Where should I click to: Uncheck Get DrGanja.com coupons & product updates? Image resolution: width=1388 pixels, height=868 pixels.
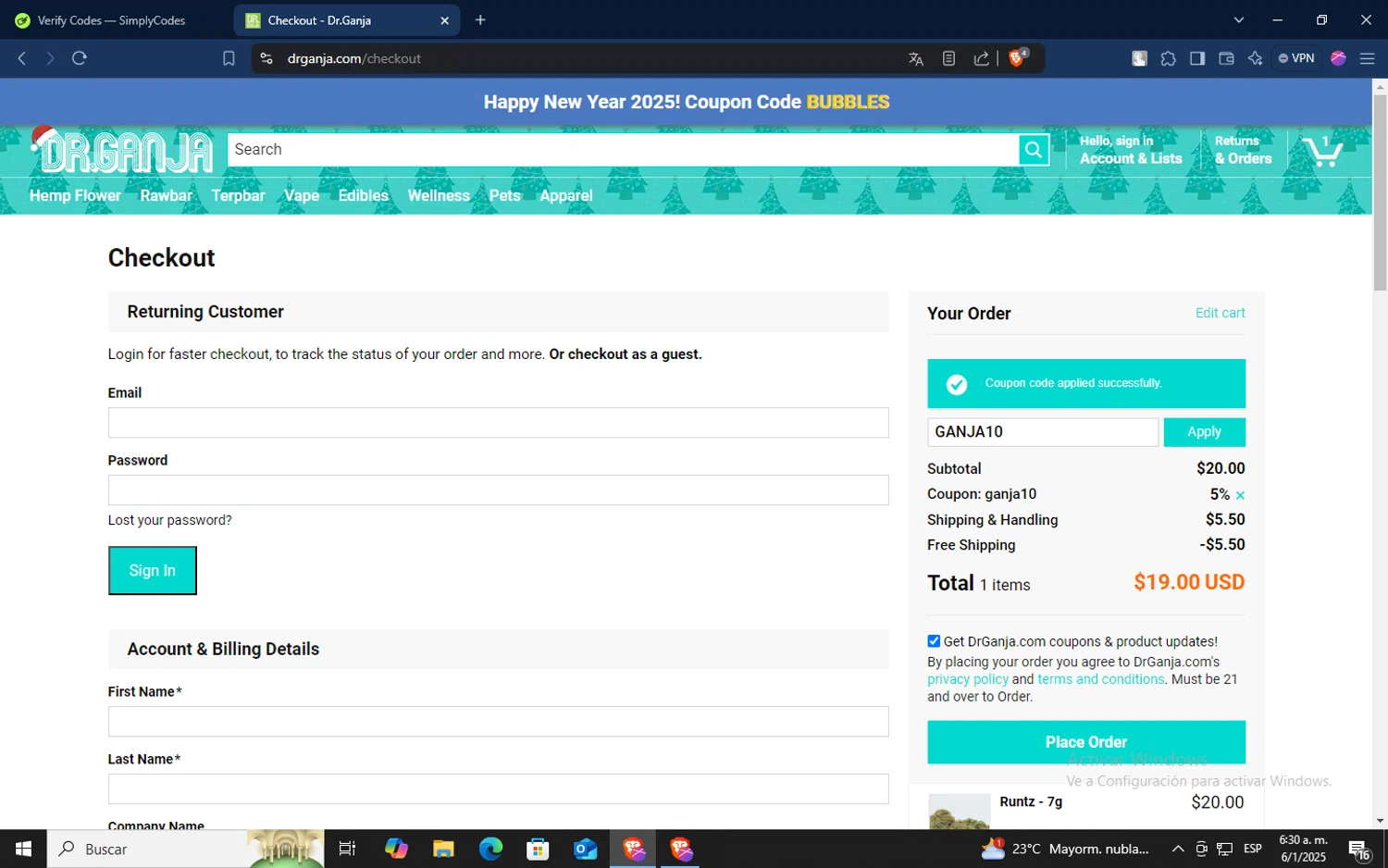tap(934, 641)
